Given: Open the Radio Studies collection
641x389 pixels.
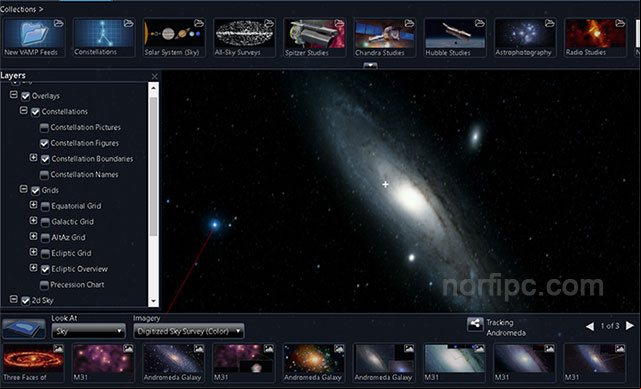Looking at the screenshot, I should 595,37.
